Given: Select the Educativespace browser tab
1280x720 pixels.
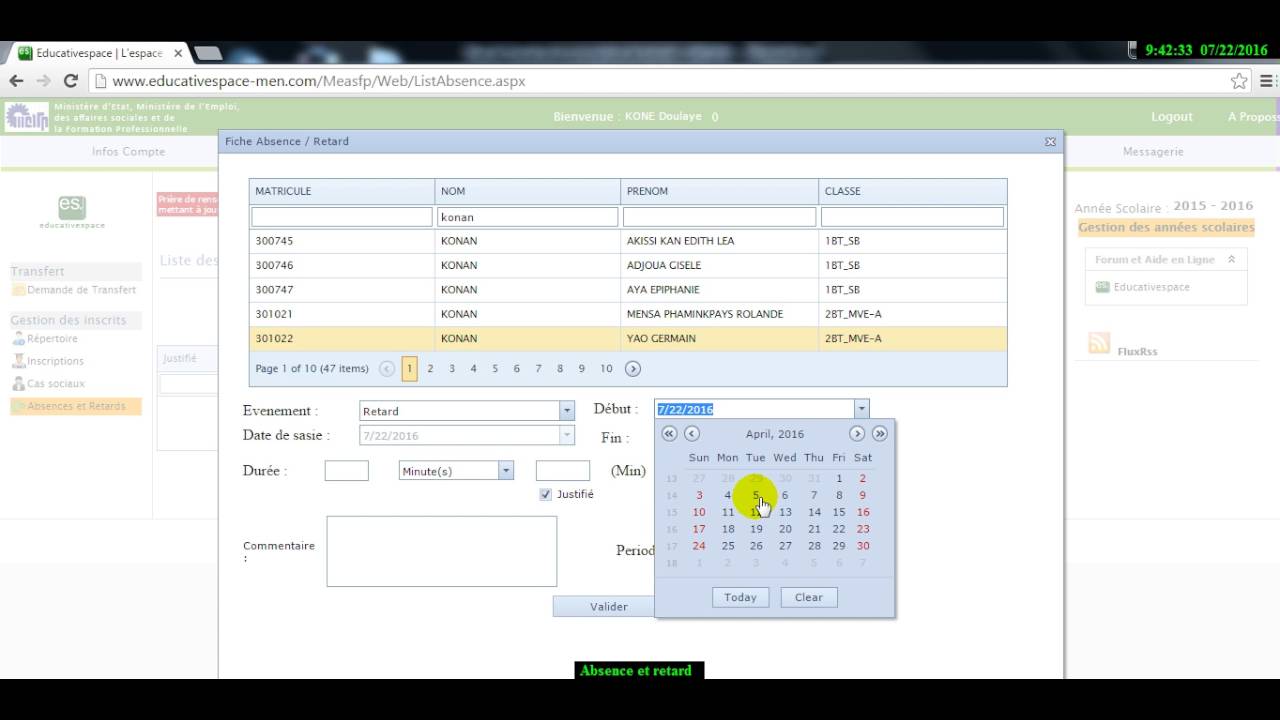Looking at the screenshot, I should [x=98, y=53].
